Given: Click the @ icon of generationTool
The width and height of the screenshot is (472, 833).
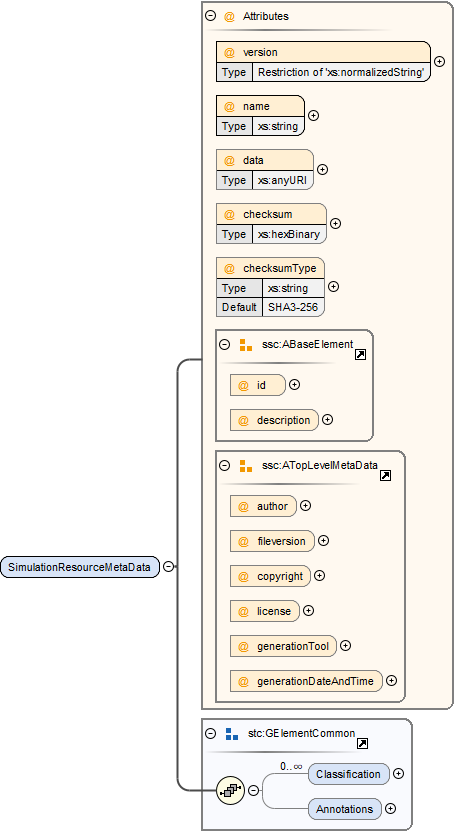Looking at the screenshot, I should pyautogui.click(x=243, y=647).
